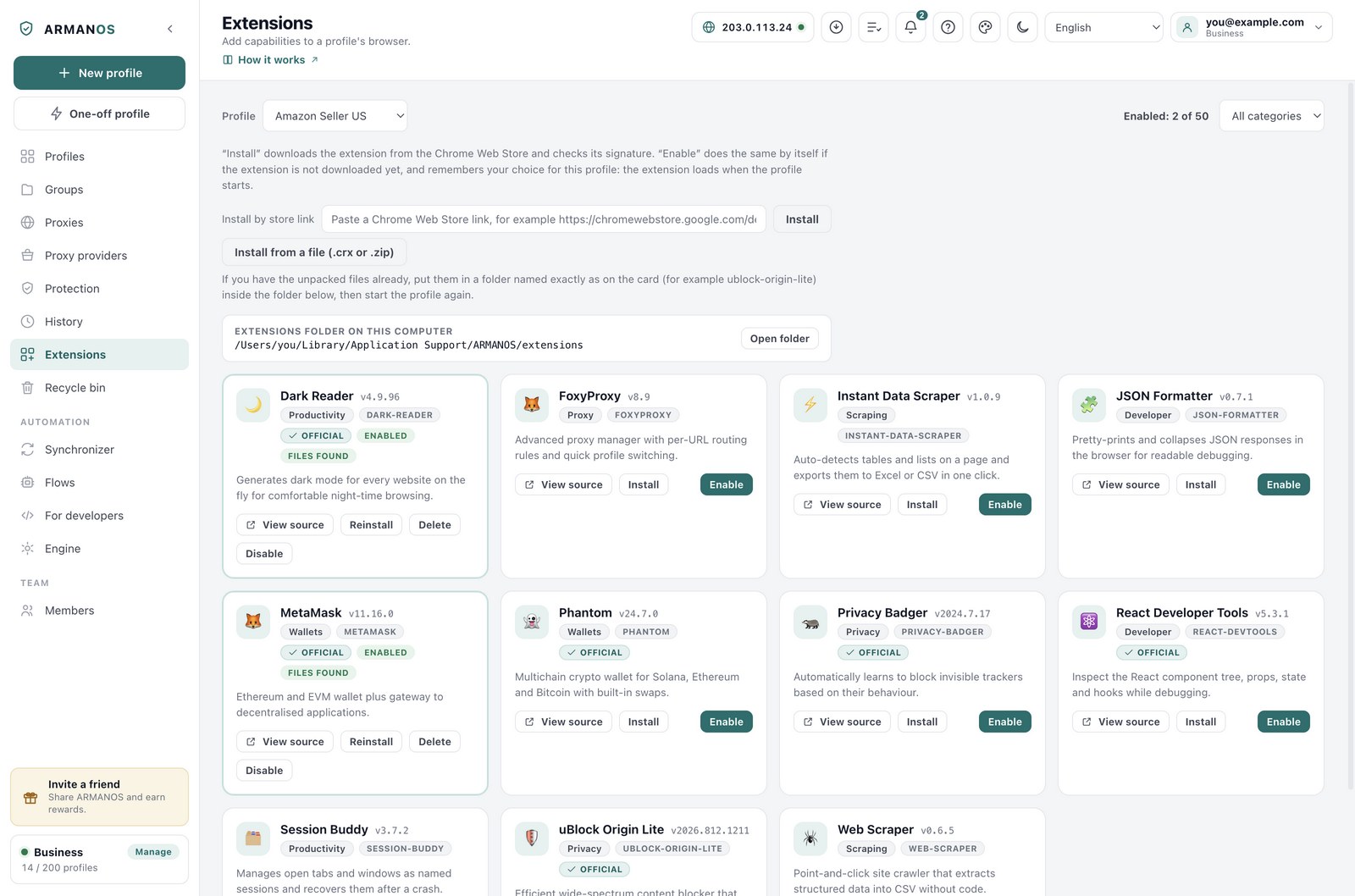Viewport: 1355px width, 896px height.
Task: Enable the Privacy Badger extension
Action: pyautogui.click(x=1005, y=722)
